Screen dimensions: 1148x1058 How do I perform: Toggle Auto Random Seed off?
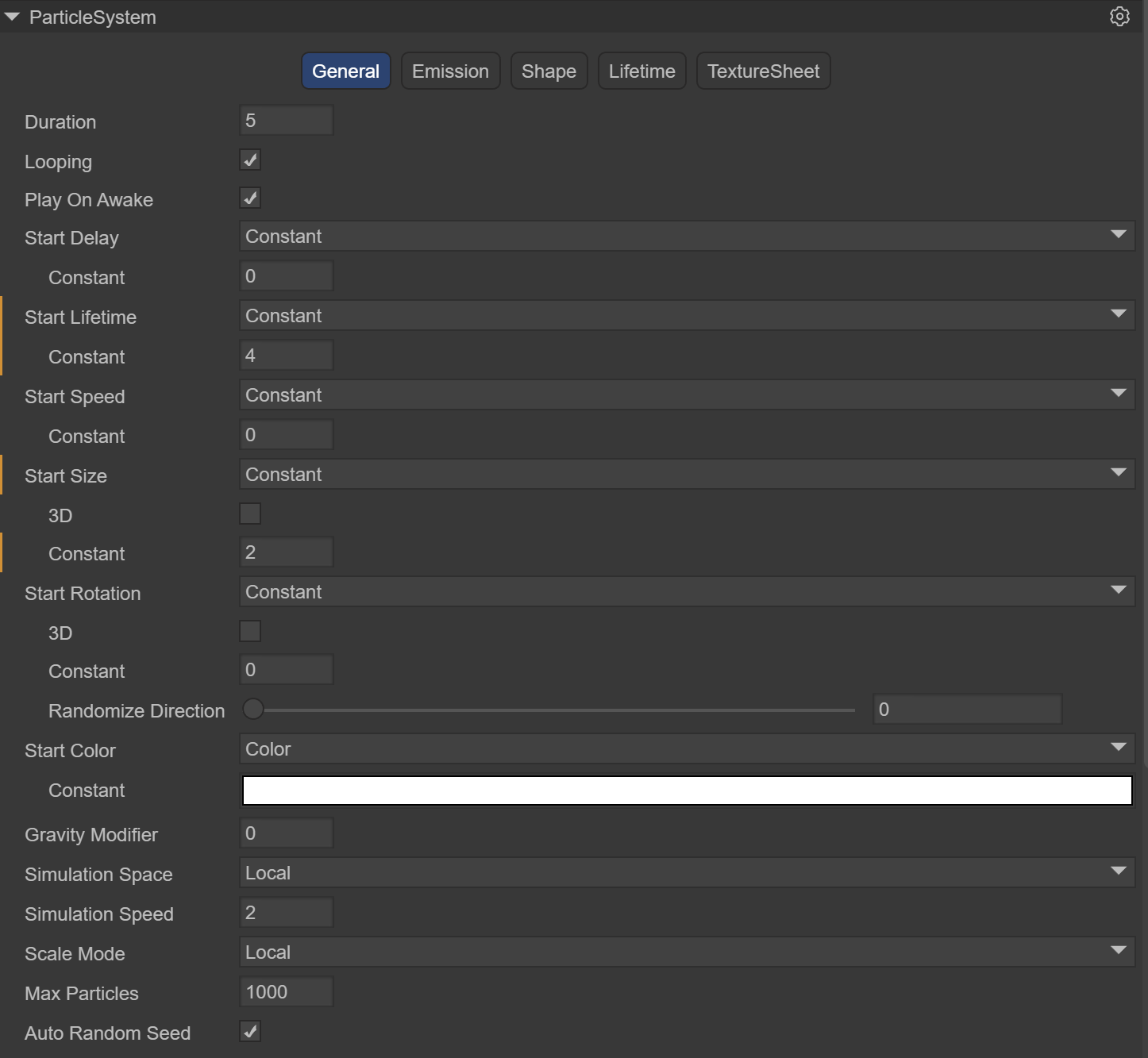pos(250,1032)
